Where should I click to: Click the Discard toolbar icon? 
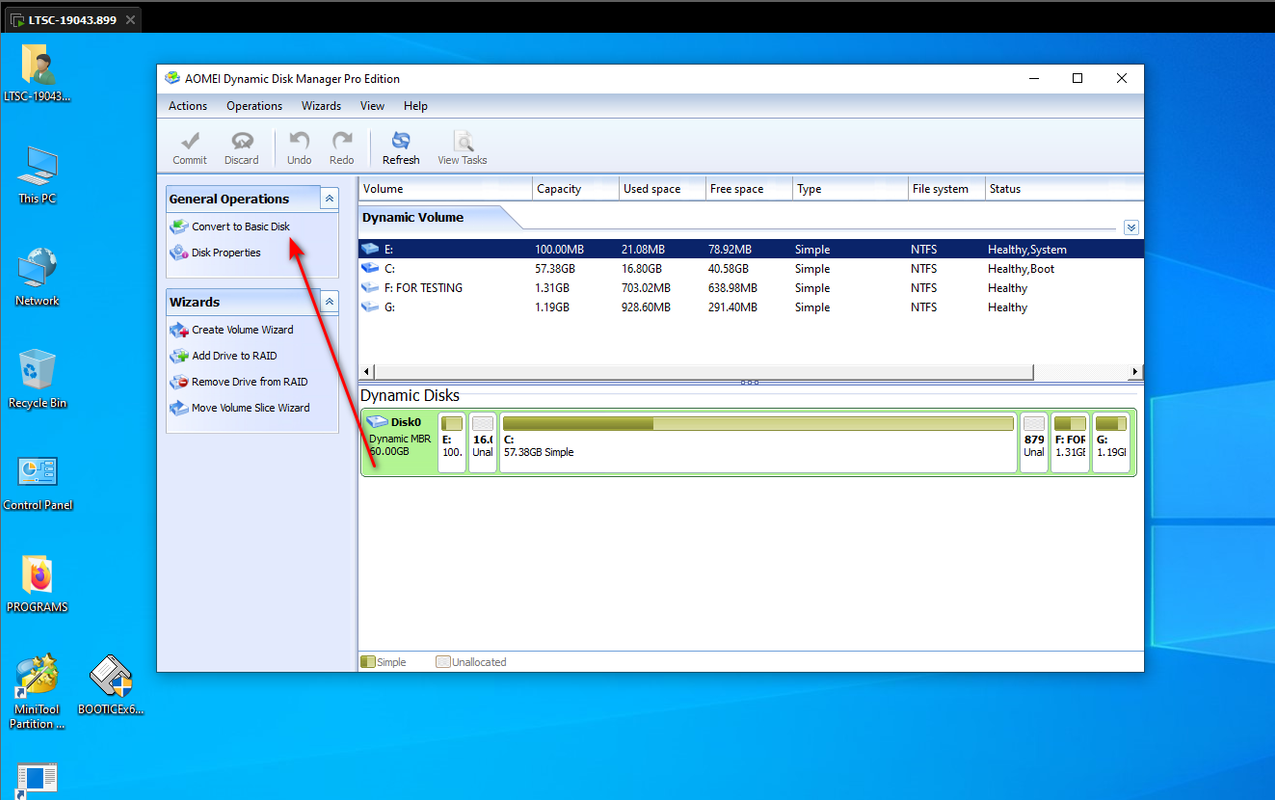click(241, 141)
